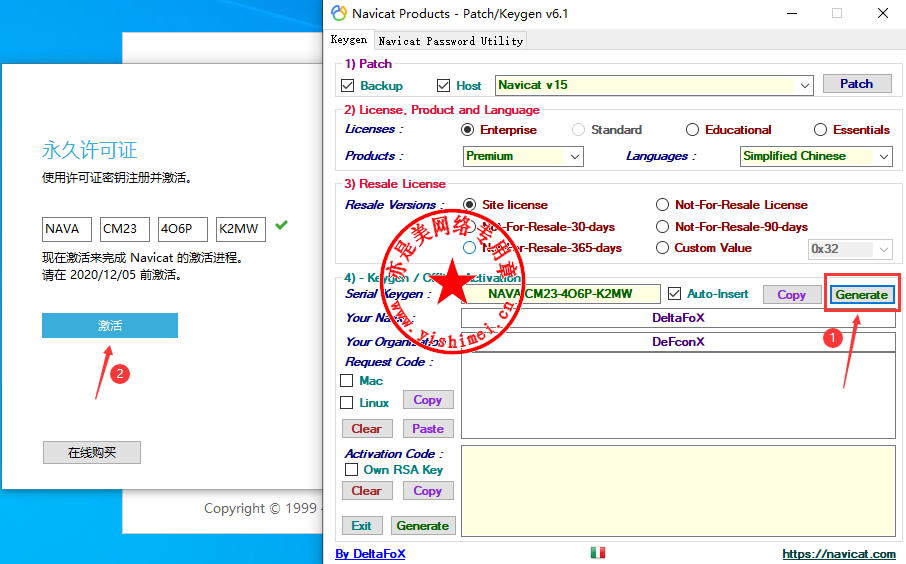Image resolution: width=906 pixels, height=564 pixels.
Task: Enable the Mac checkbox
Action: 347,380
